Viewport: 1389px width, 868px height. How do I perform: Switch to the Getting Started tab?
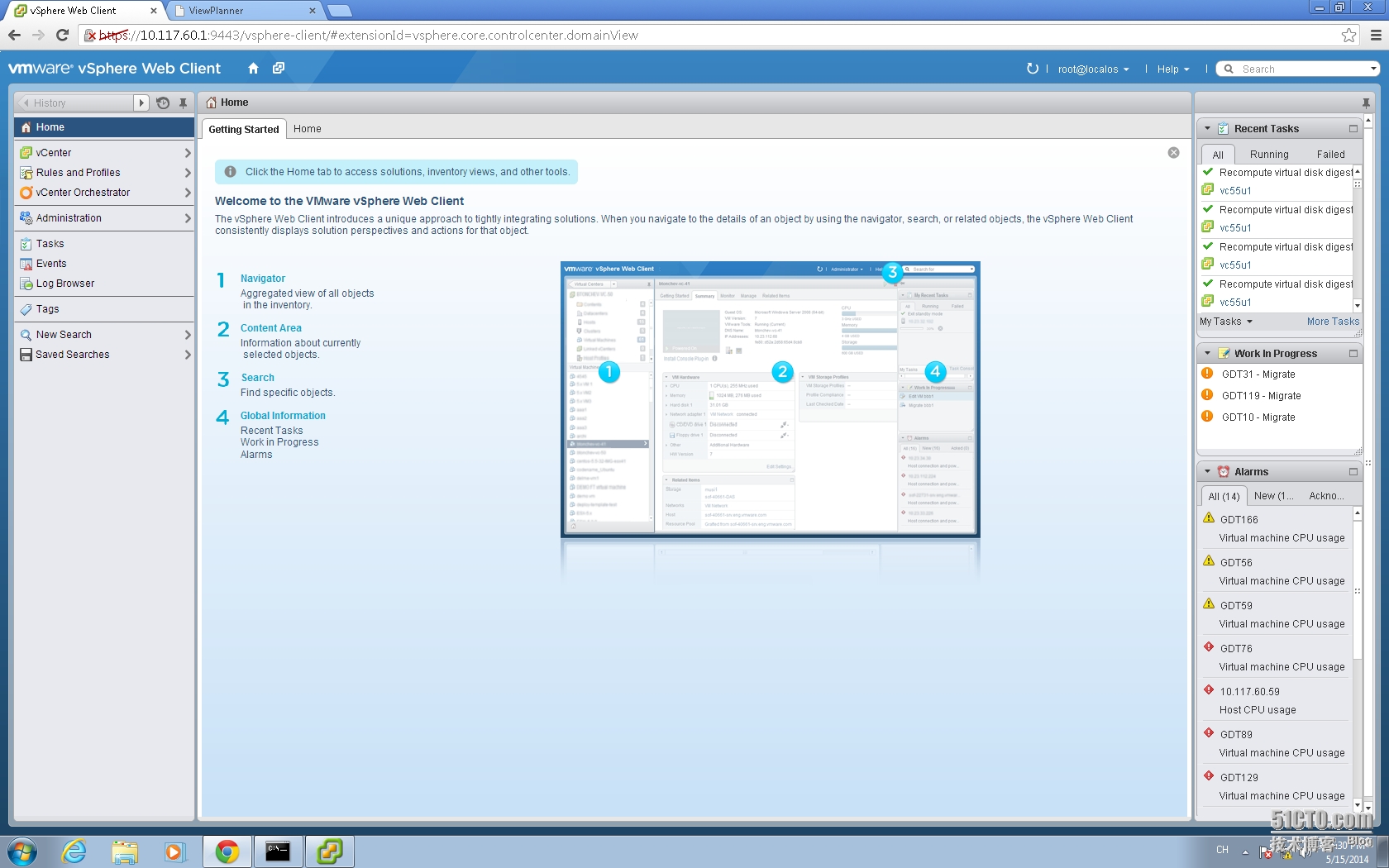point(244,130)
